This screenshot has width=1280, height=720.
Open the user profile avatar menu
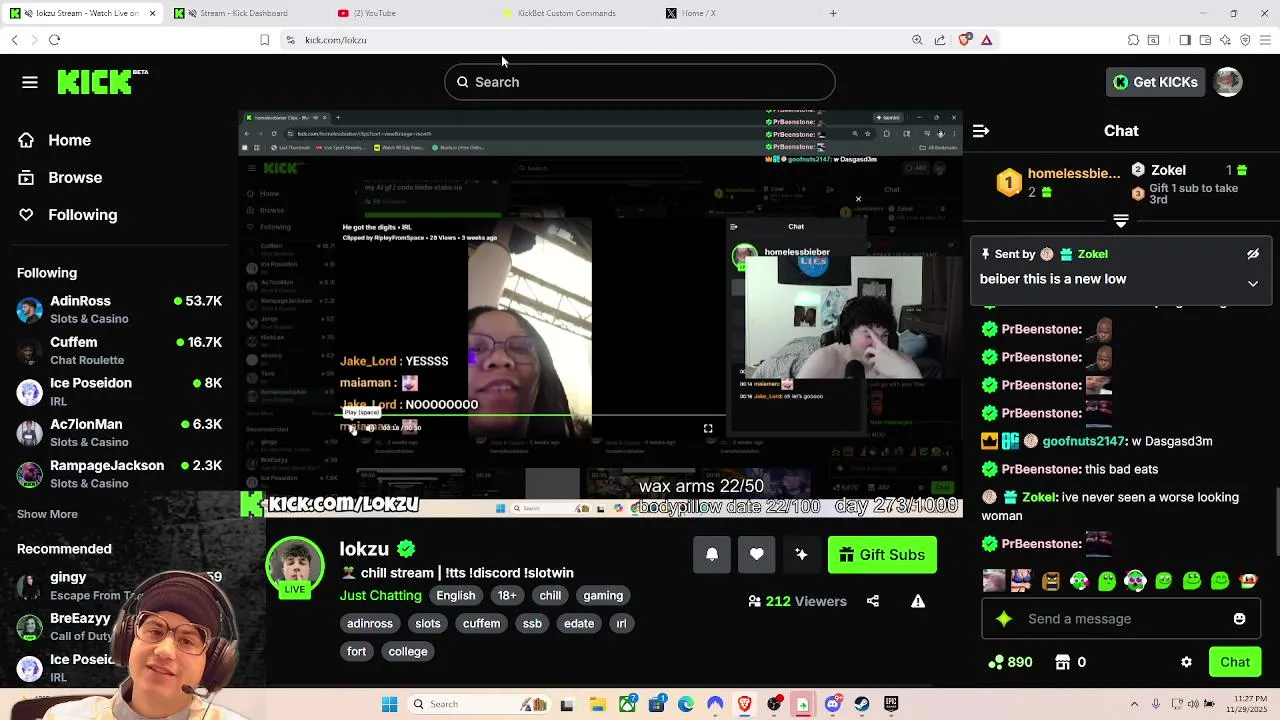1228,82
